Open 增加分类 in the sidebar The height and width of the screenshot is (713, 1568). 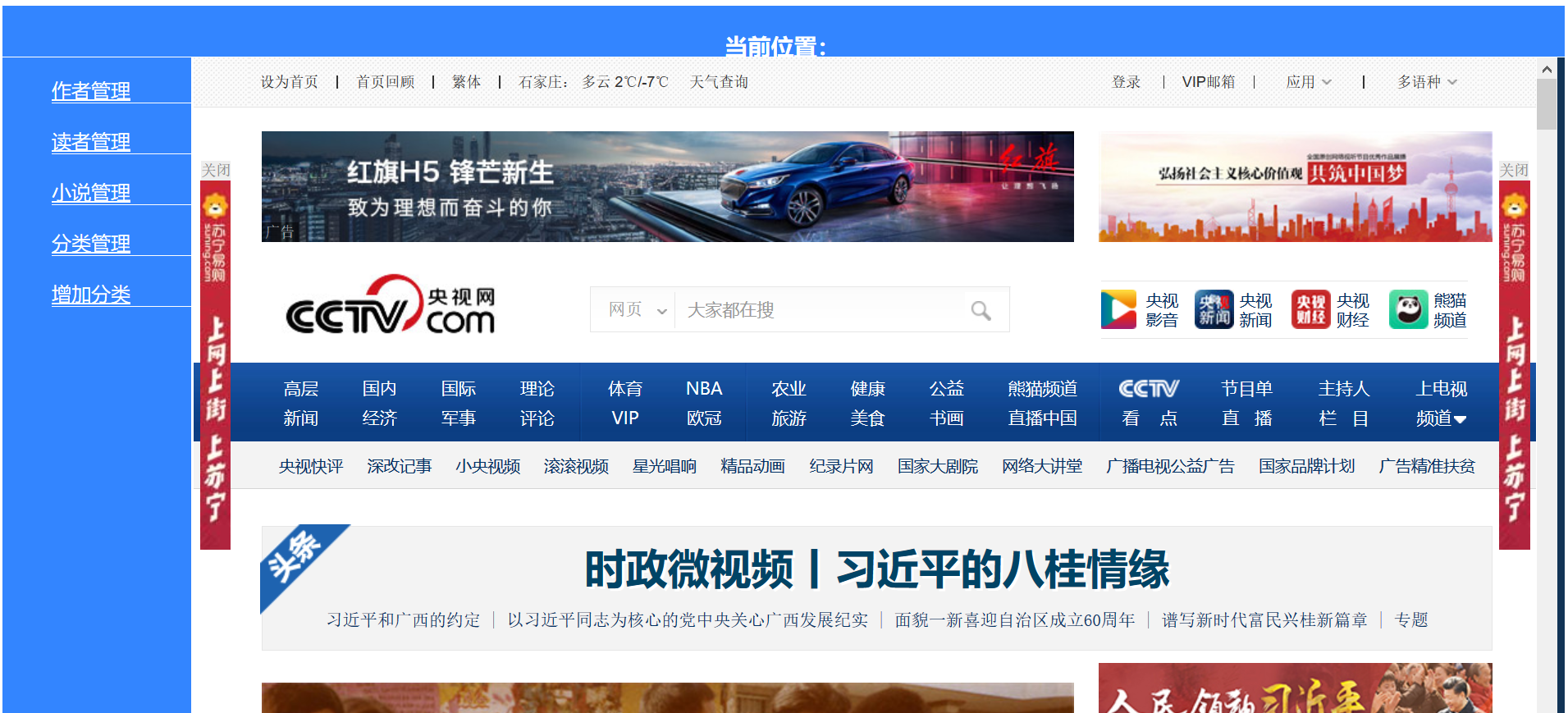91,294
